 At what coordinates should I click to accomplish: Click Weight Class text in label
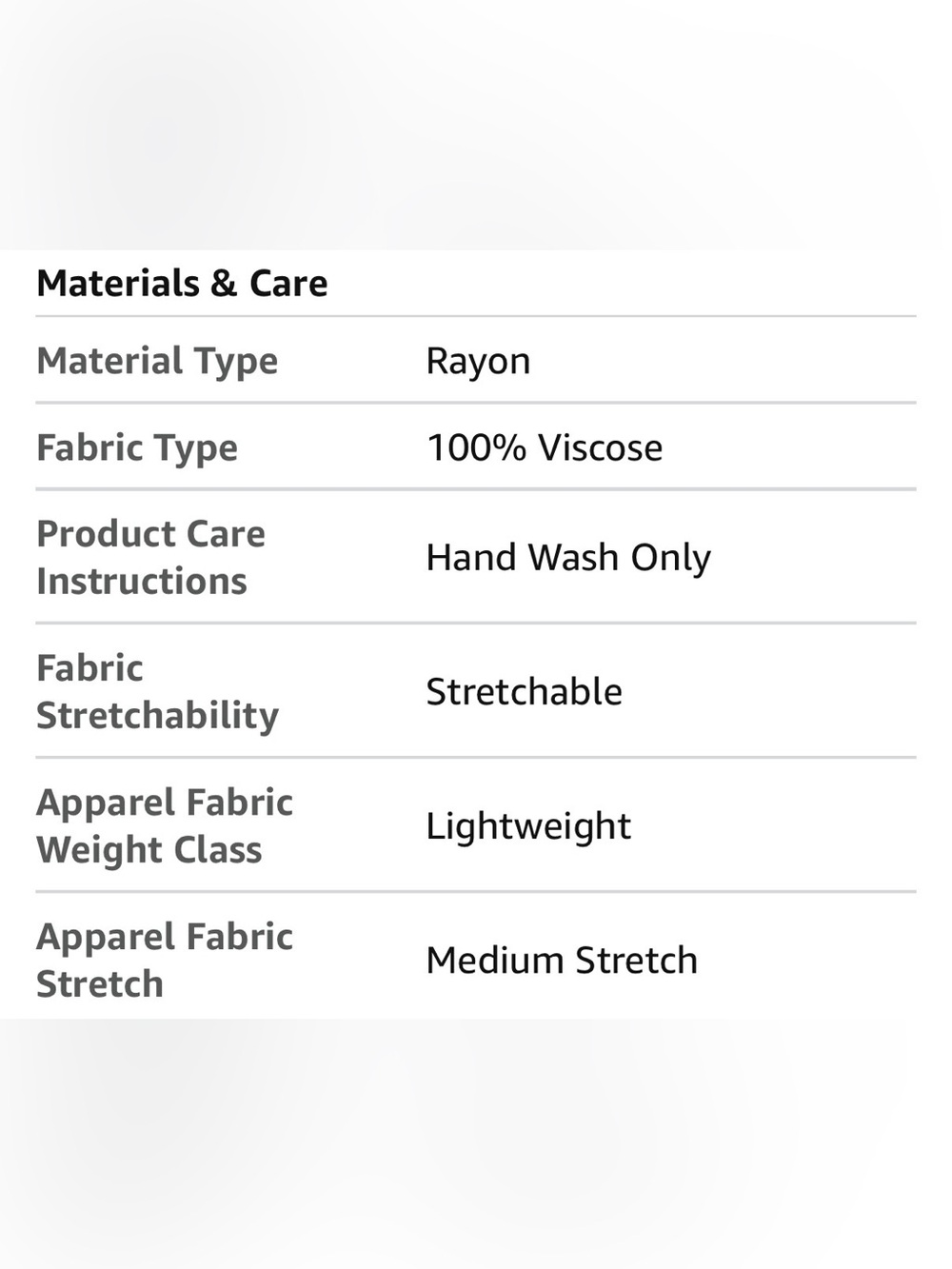coord(149,850)
